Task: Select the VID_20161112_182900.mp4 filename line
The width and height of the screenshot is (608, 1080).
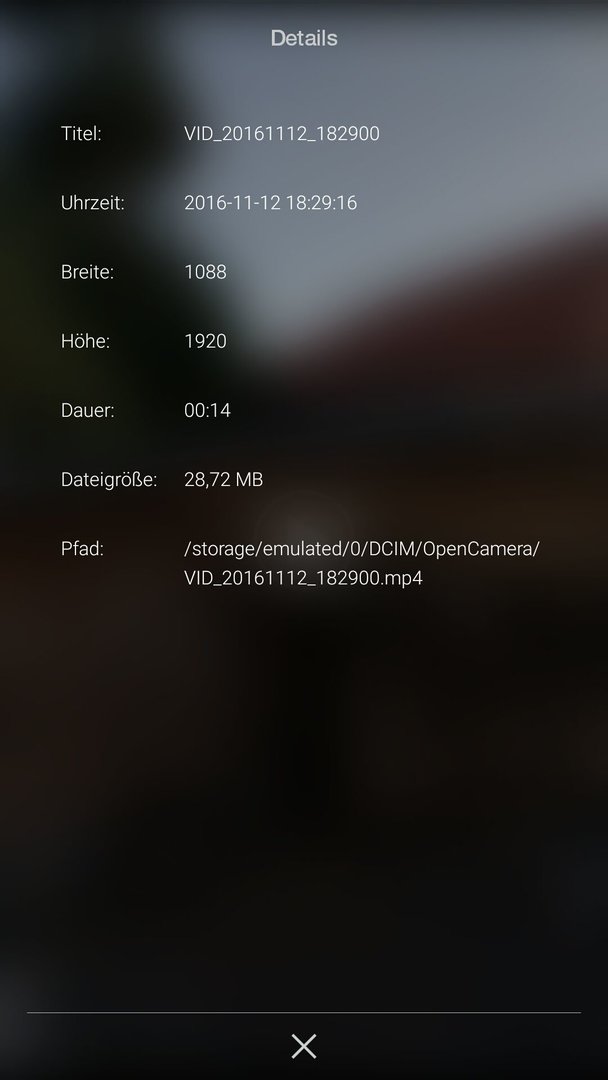Action: pos(304,578)
